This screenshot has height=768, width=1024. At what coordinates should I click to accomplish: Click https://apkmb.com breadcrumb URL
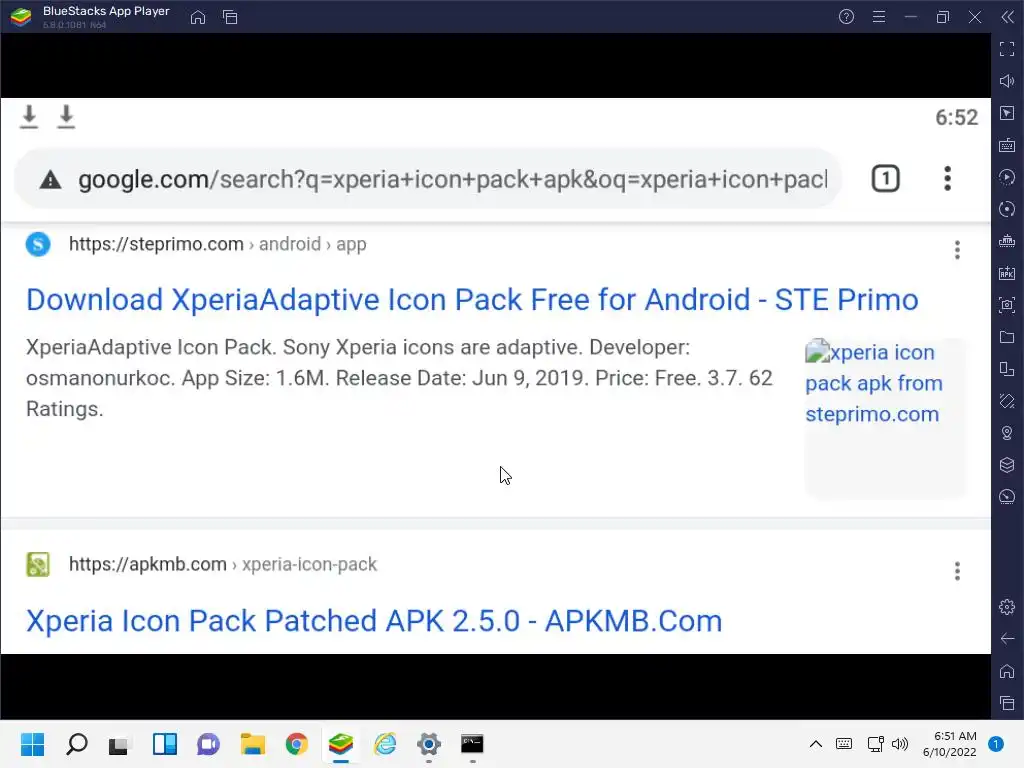pos(148,564)
